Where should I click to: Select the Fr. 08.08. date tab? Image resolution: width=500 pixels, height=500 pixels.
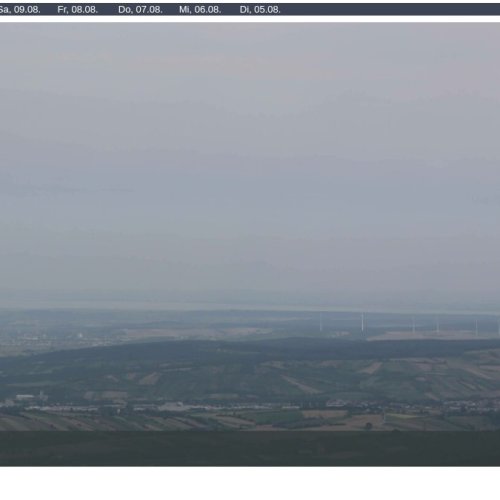click(x=78, y=10)
